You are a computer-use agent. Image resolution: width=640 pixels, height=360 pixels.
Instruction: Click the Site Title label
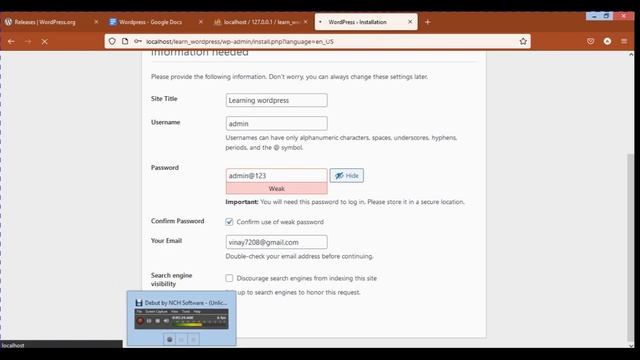click(164, 98)
